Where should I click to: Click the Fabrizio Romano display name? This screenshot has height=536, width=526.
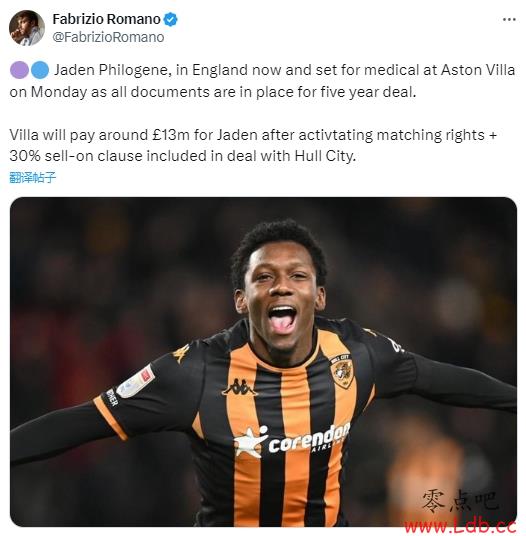tap(106, 19)
